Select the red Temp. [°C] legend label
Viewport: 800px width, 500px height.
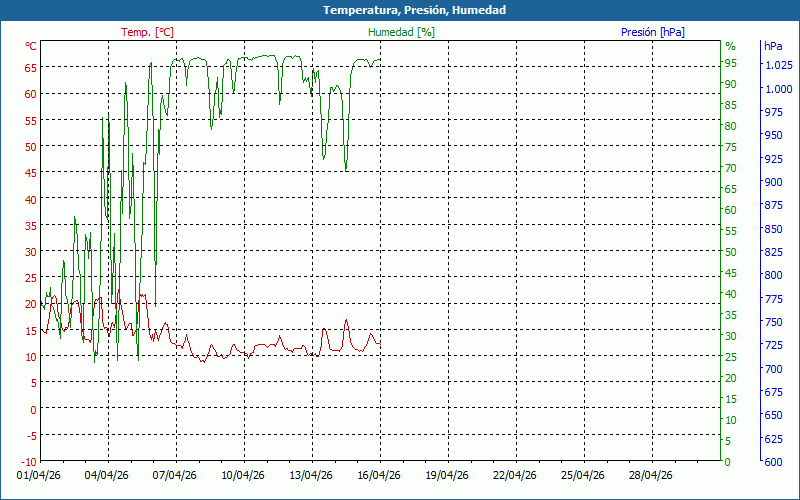click(x=147, y=32)
